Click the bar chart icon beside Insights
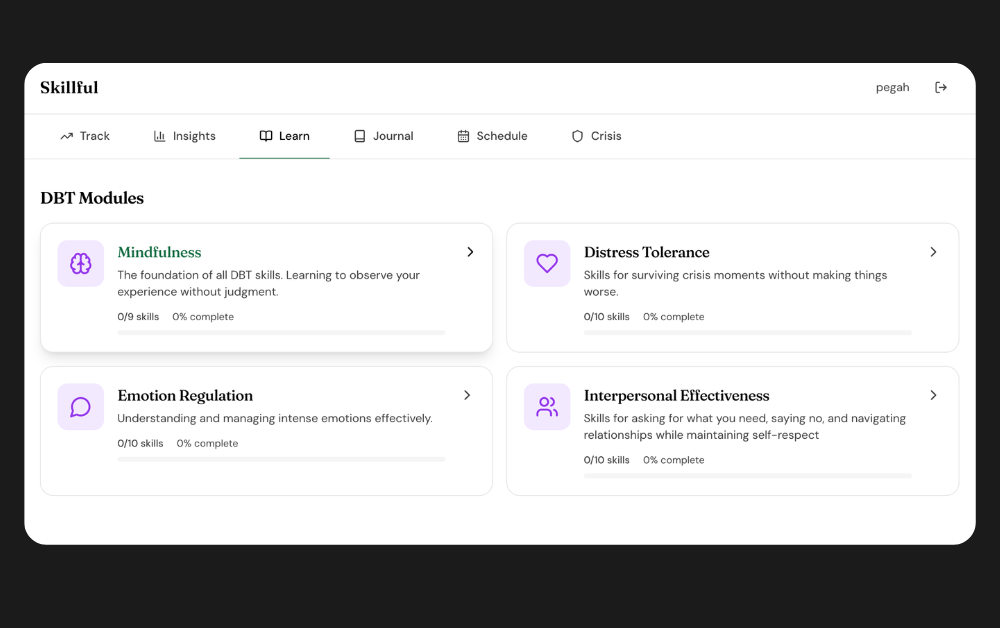Screen dimensions: 1000x628 pos(159,136)
